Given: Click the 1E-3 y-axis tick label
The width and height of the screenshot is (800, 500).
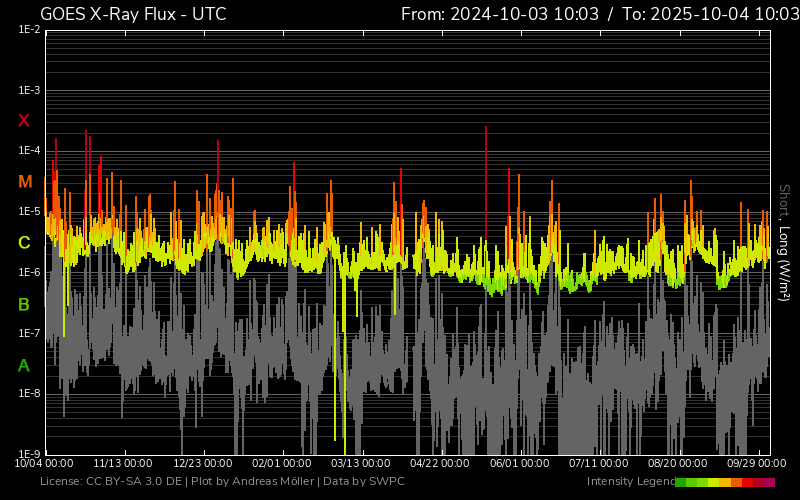Looking at the screenshot, I should (x=29, y=91).
